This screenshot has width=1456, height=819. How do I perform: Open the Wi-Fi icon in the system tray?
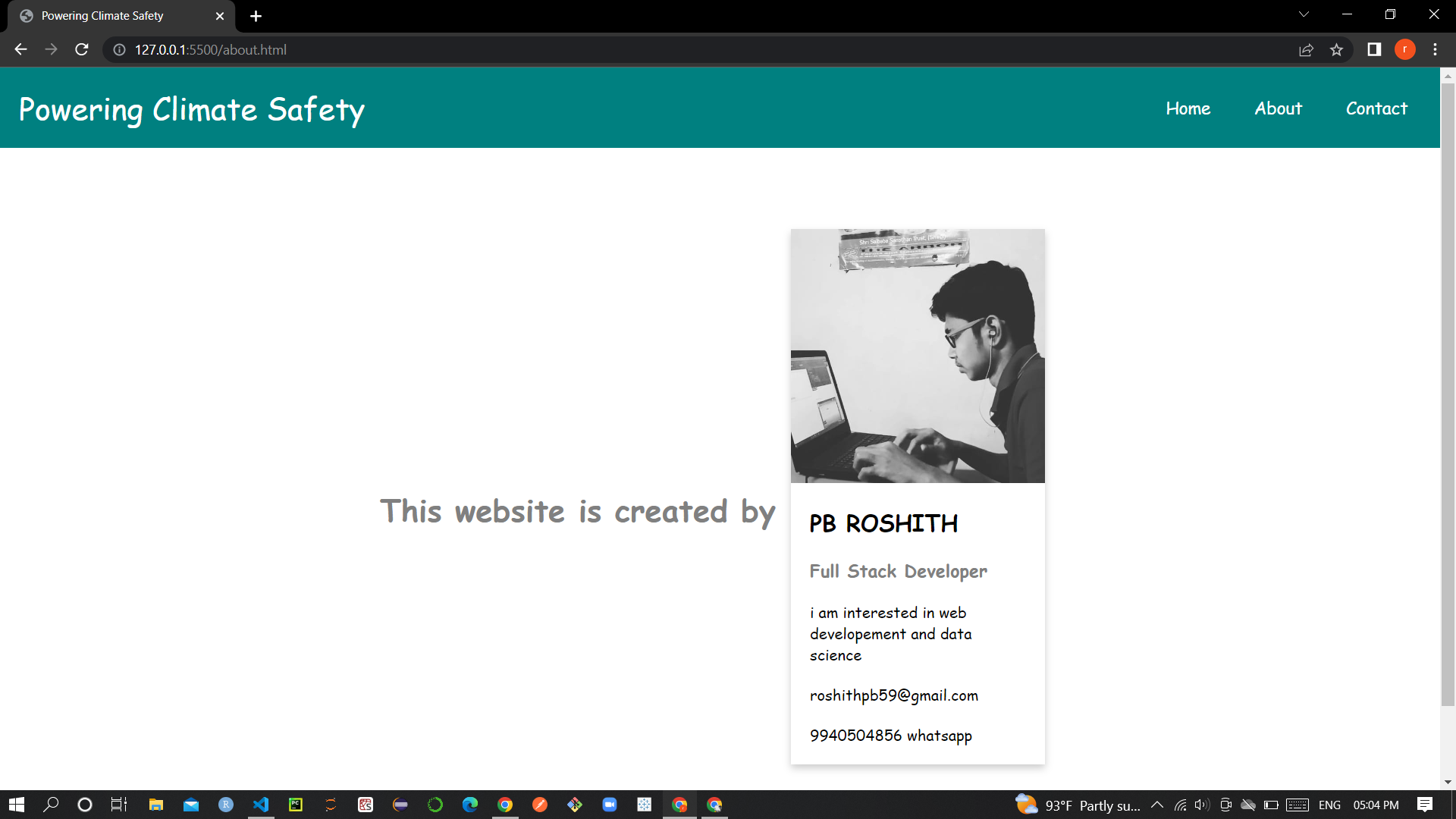click(x=1180, y=805)
